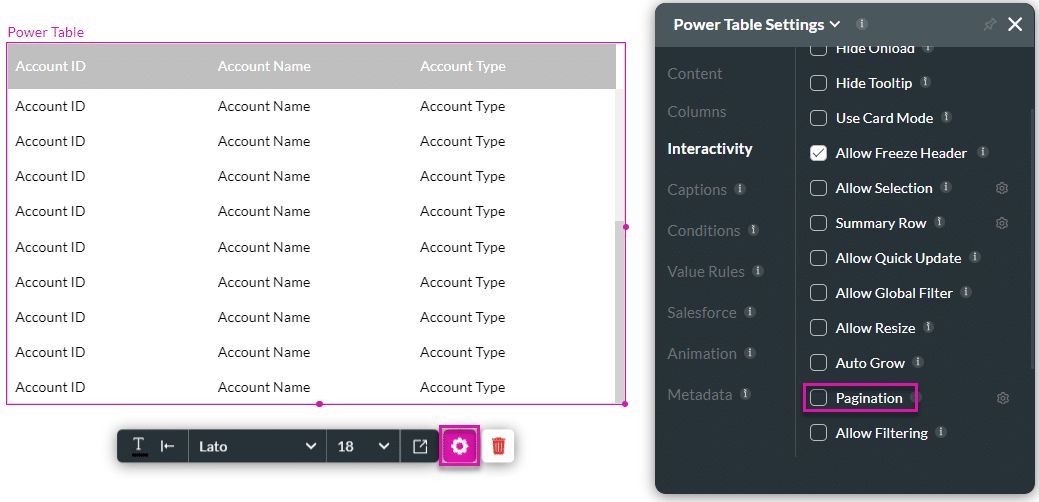
Task: Click the table's bottom-center resize handle
Action: pyautogui.click(x=319, y=404)
